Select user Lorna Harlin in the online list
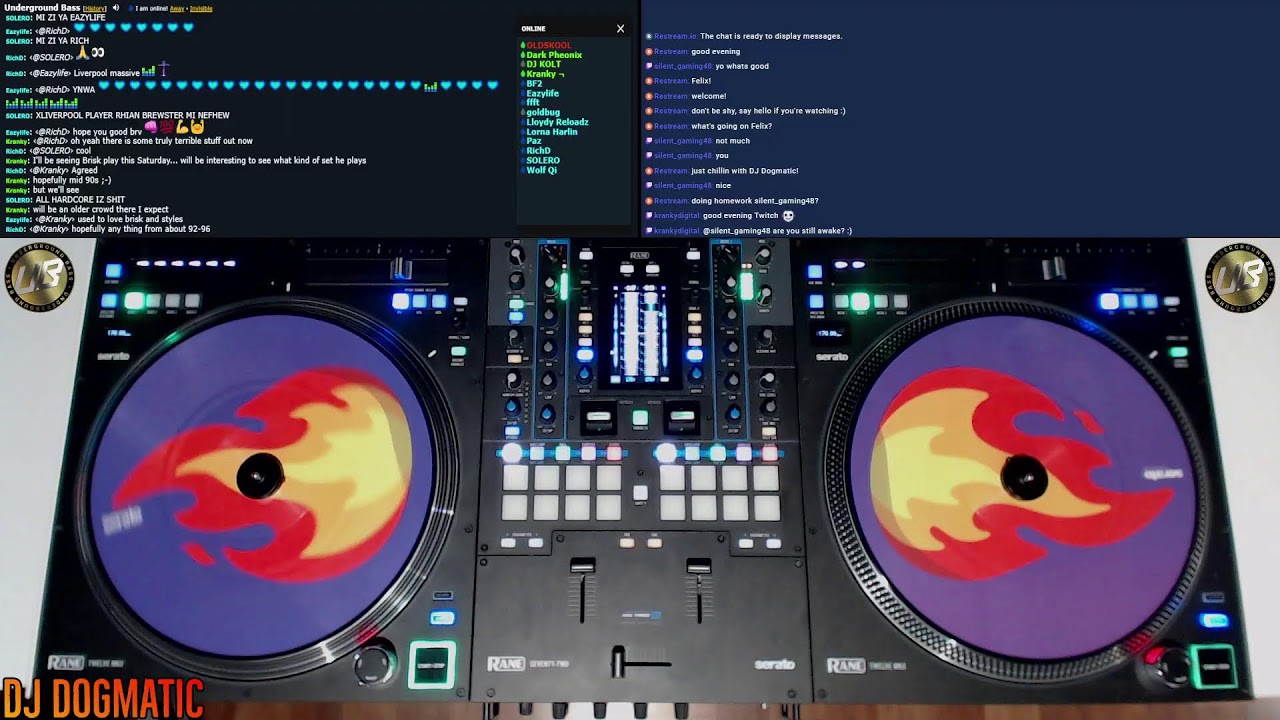The width and height of the screenshot is (1280, 720). click(x=552, y=132)
